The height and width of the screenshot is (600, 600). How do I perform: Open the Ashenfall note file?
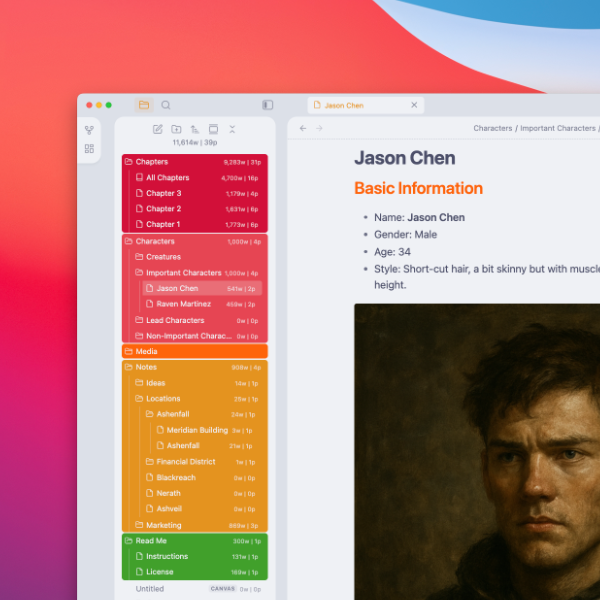coord(207,446)
